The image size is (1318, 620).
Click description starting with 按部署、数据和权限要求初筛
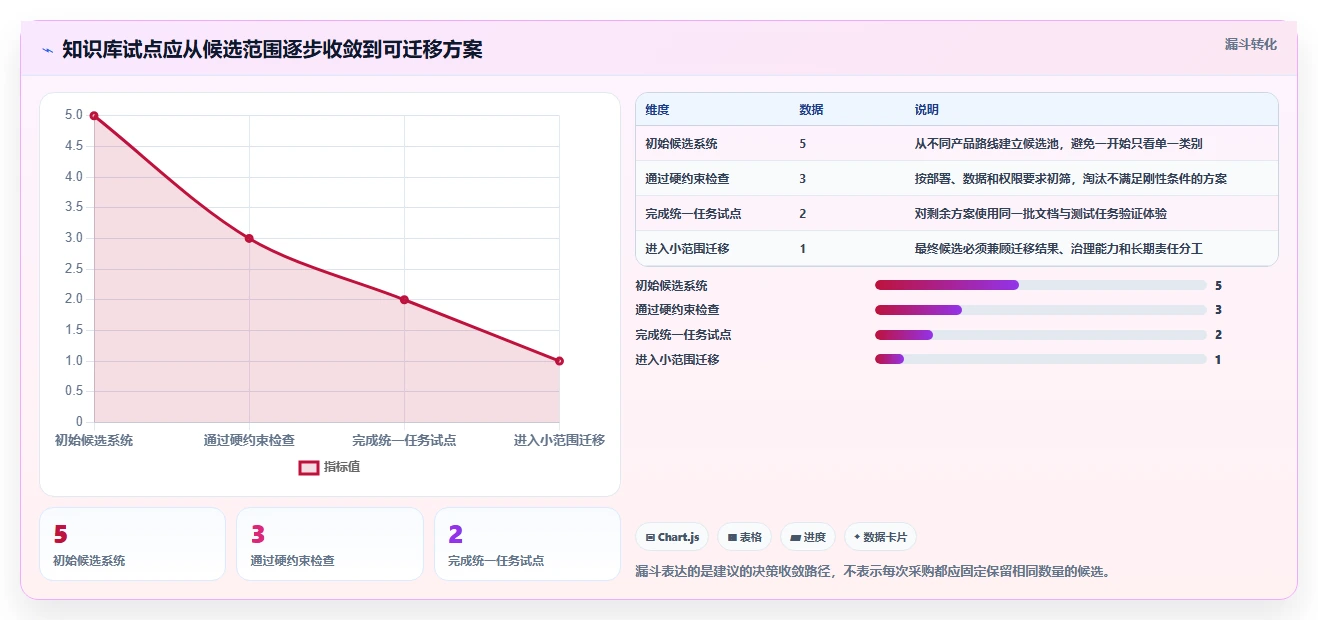[1070, 179]
